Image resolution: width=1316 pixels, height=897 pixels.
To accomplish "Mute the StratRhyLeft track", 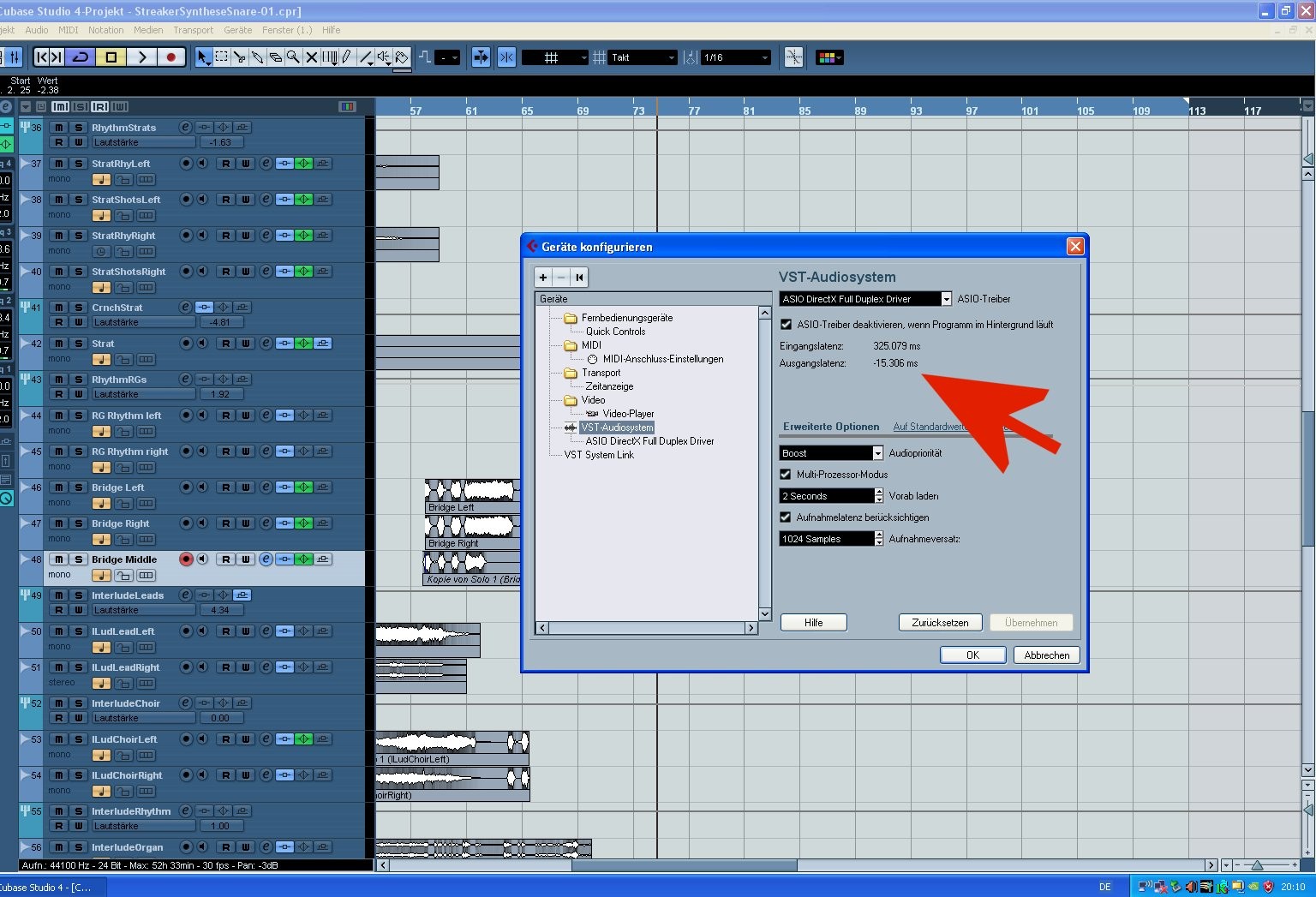I will (58, 164).
